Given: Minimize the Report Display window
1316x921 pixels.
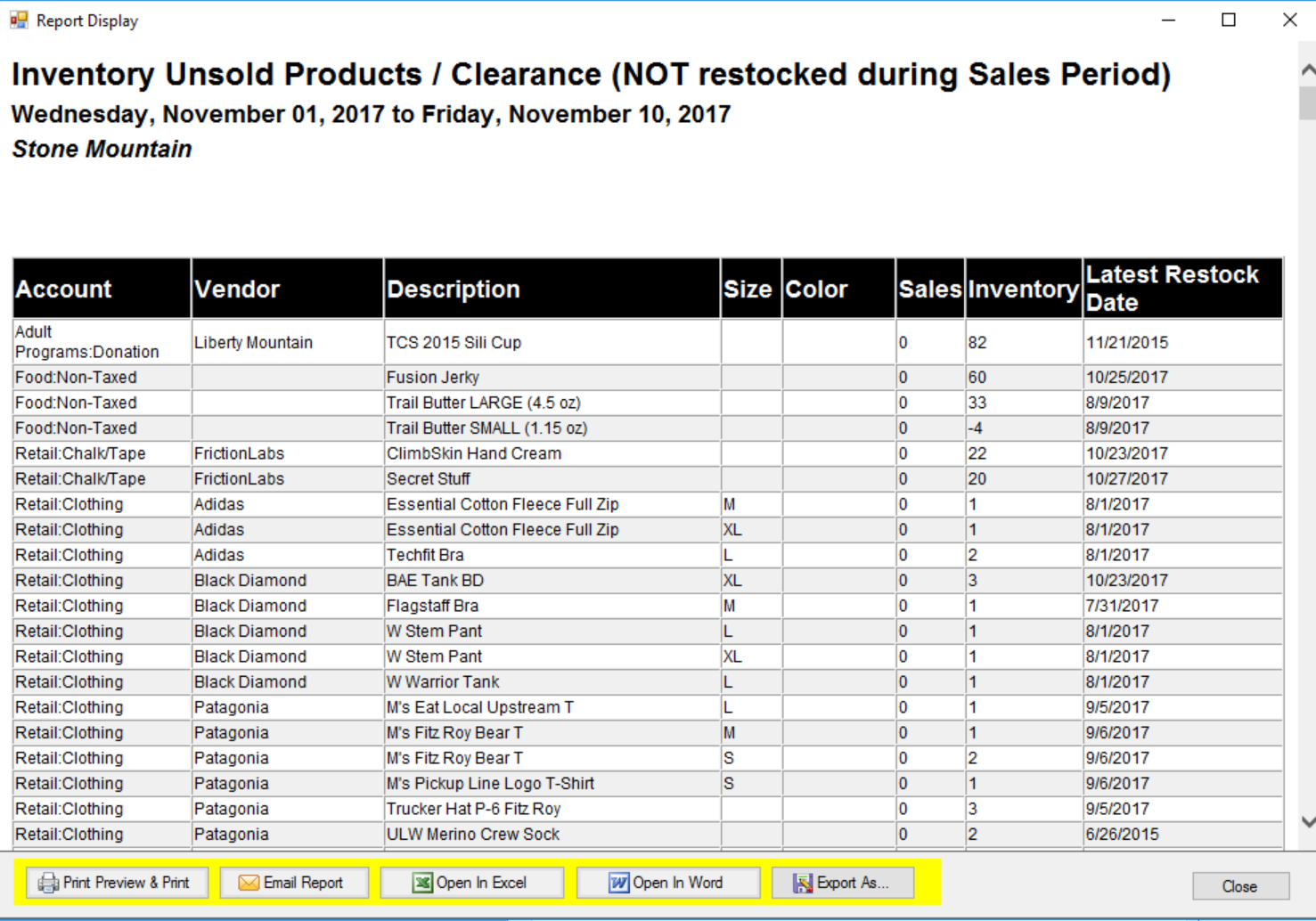Looking at the screenshot, I should coord(1169,20).
